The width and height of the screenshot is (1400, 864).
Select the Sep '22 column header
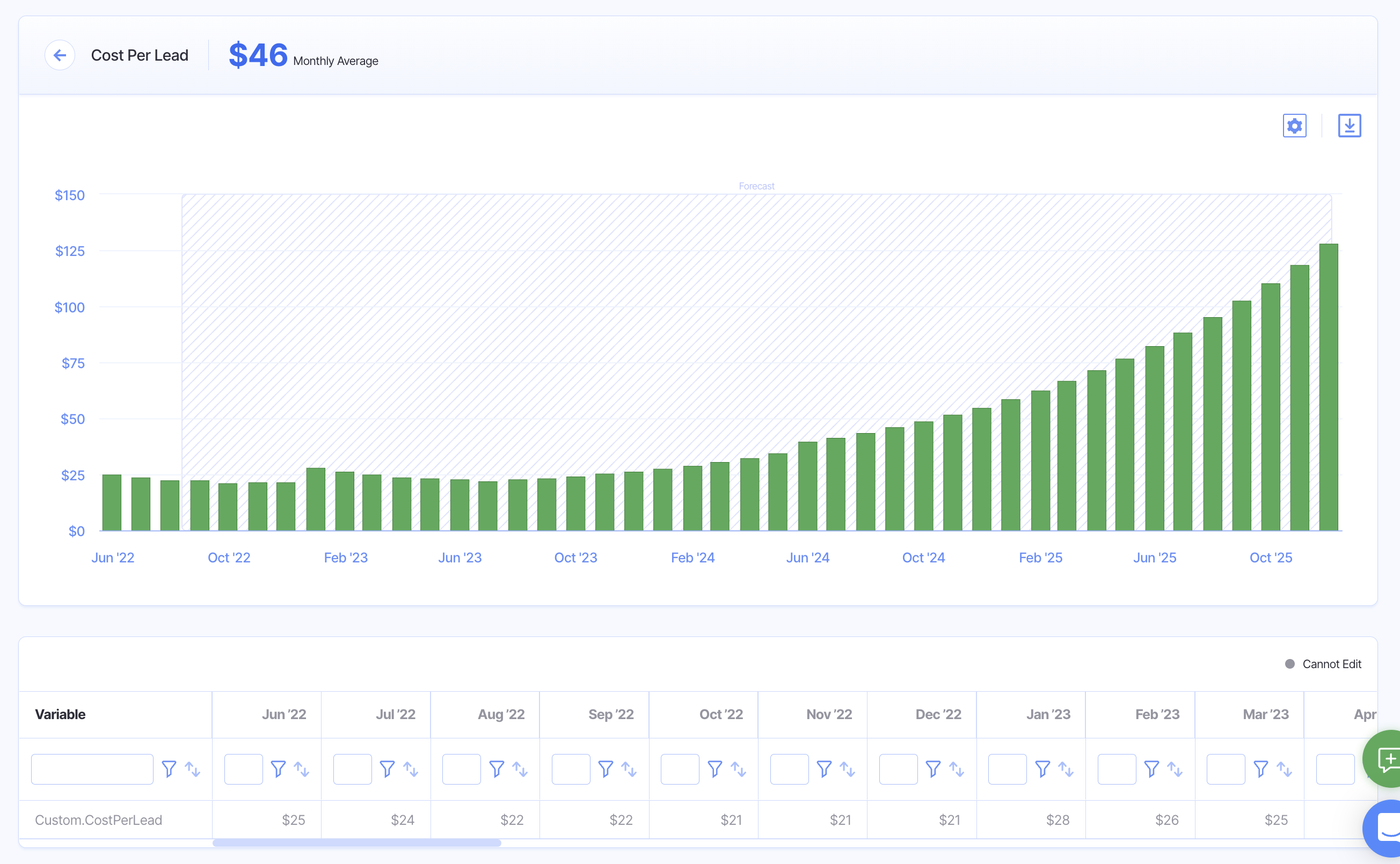point(610,714)
